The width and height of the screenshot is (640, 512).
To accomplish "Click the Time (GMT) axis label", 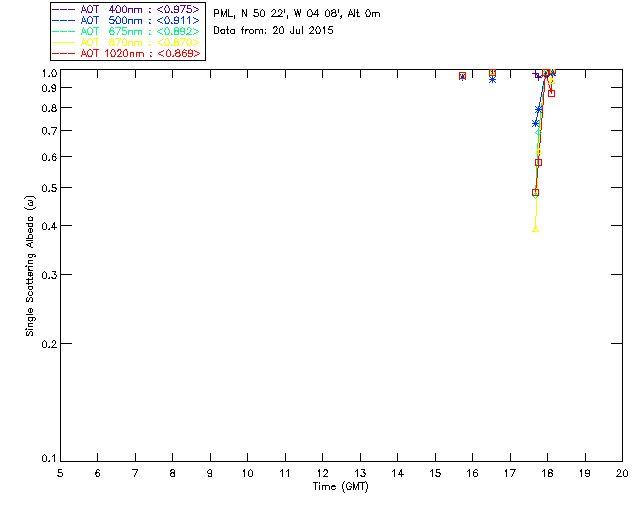I will (341, 486).
